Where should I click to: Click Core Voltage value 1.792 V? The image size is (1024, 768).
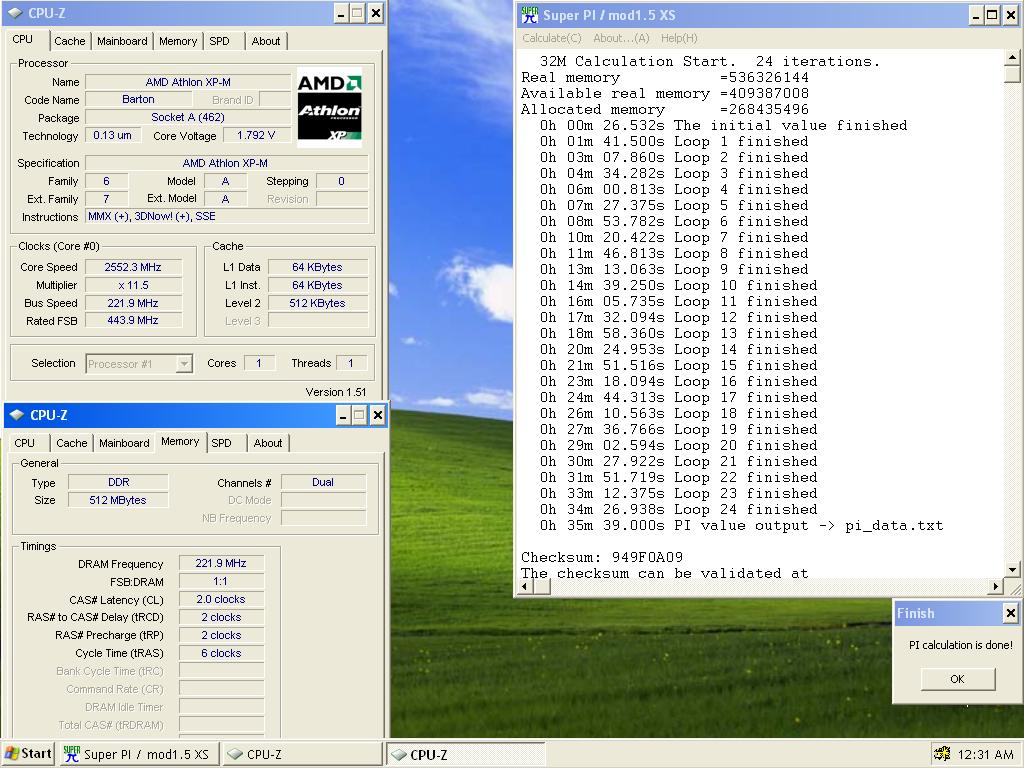pos(256,135)
